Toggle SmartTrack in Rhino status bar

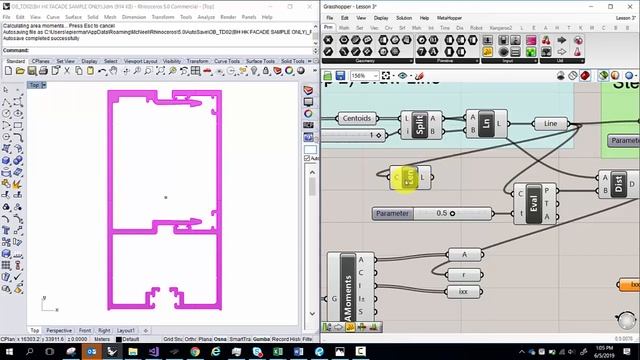coord(240,339)
